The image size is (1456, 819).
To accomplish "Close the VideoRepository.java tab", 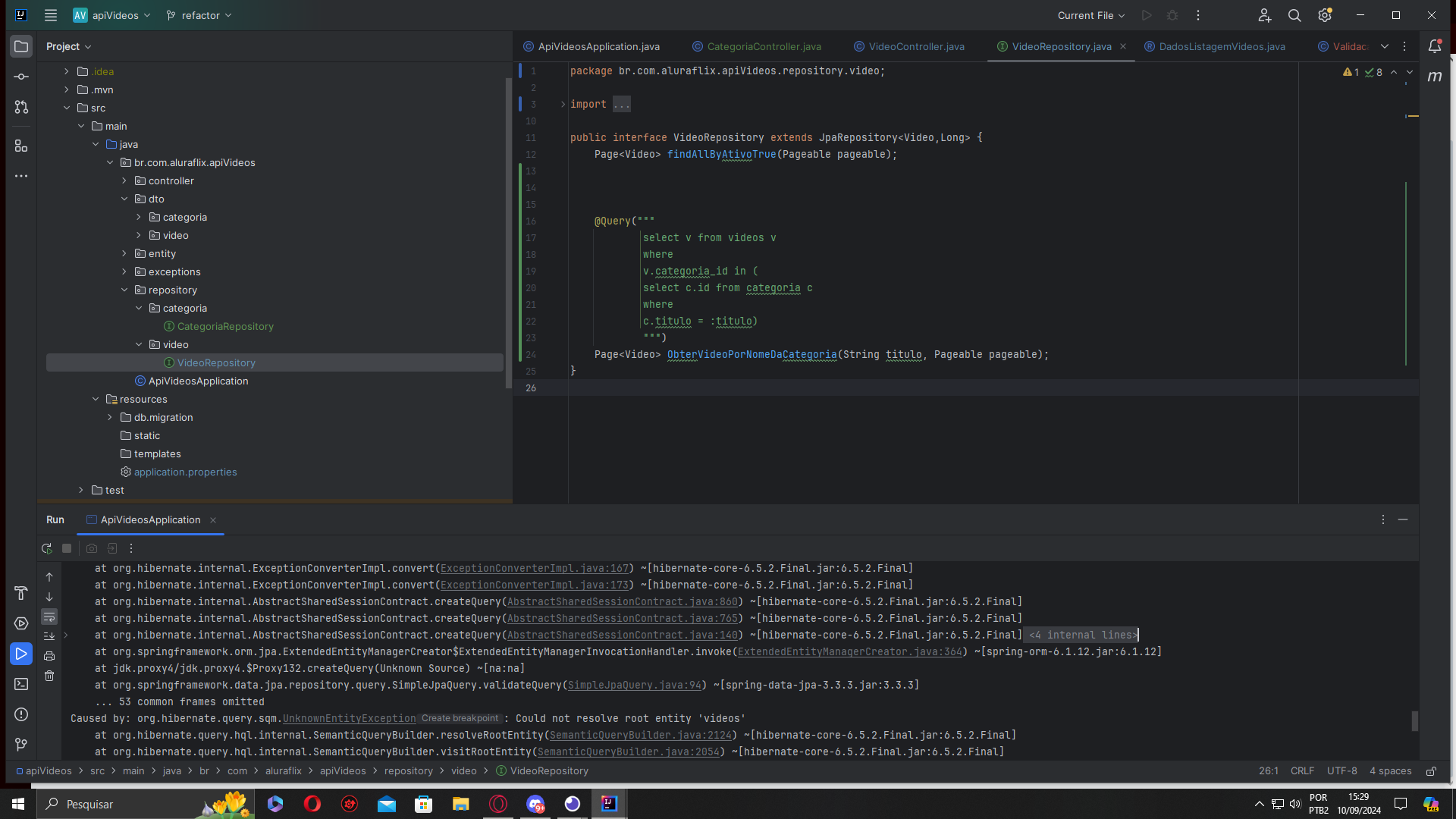I will coord(1123,46).
